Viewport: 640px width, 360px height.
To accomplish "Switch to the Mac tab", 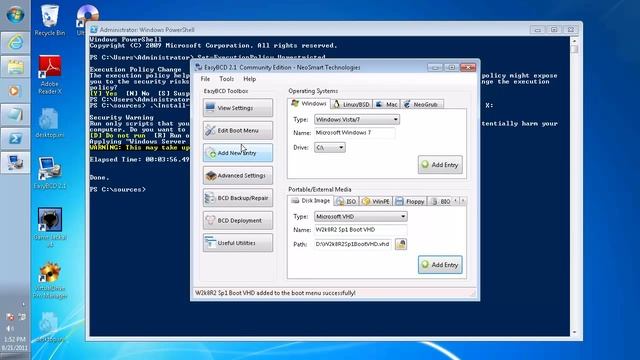I will [386, 104].
